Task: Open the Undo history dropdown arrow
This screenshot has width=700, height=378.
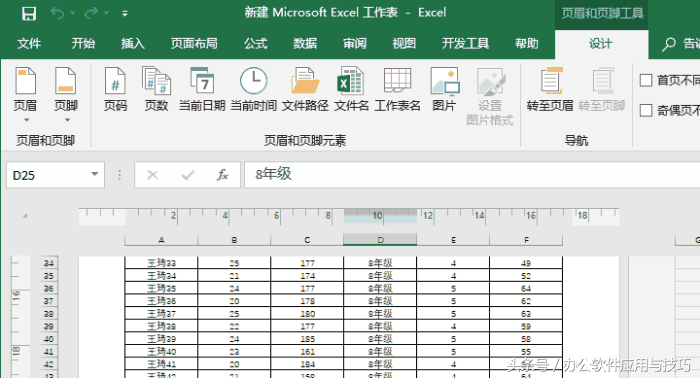Action: 72,14
